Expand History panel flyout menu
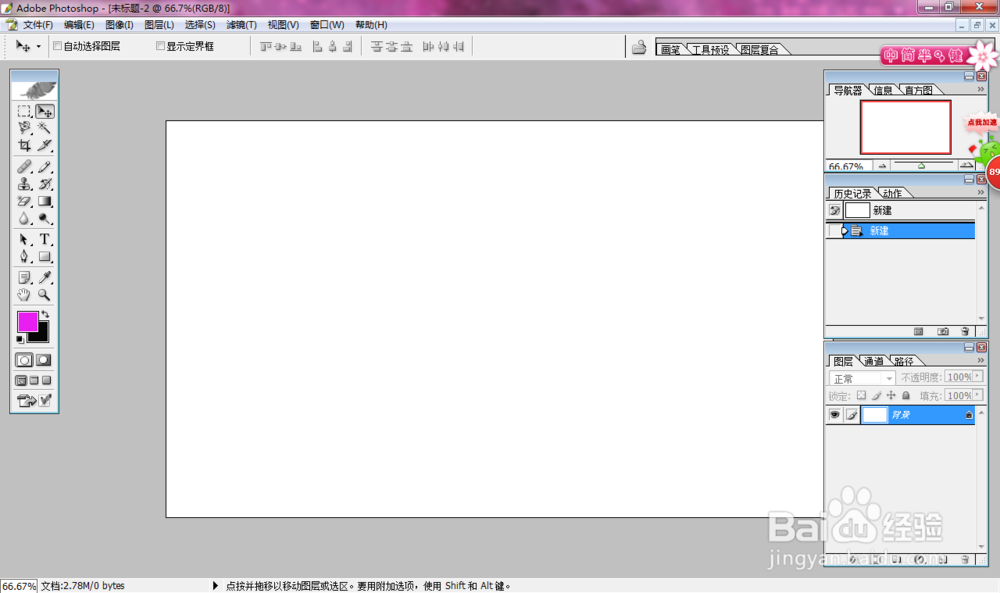Viewport: 1000px width, 593px height. [981, 192]
